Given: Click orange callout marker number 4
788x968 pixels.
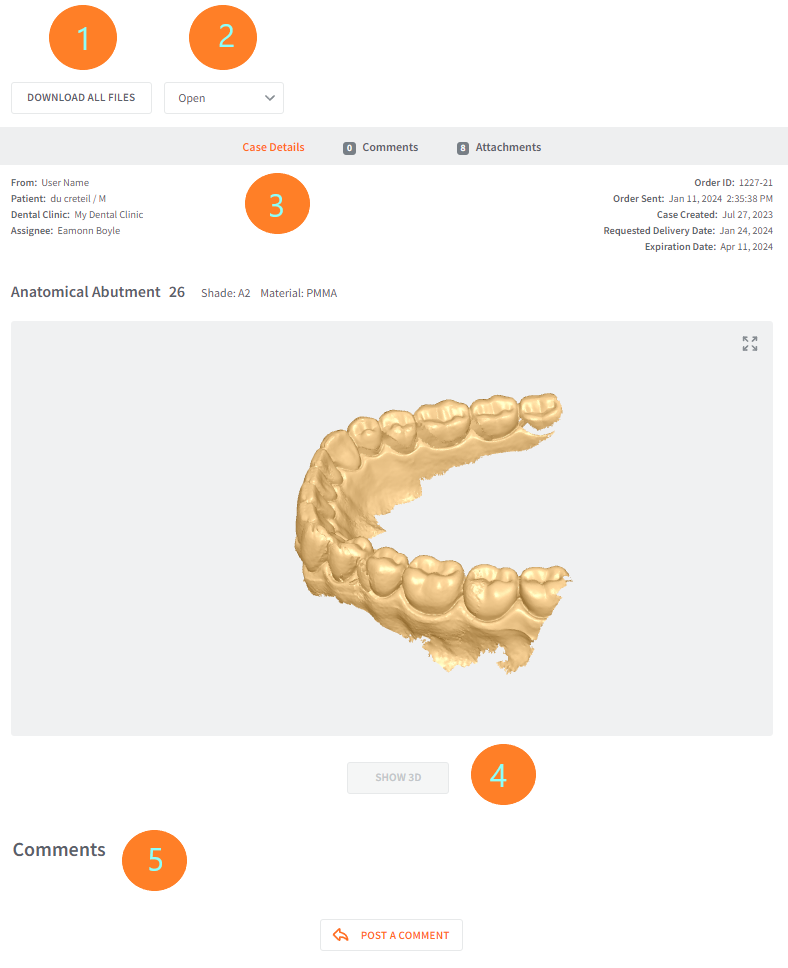Looking at the screenshot, I should (x=503, y=775).
